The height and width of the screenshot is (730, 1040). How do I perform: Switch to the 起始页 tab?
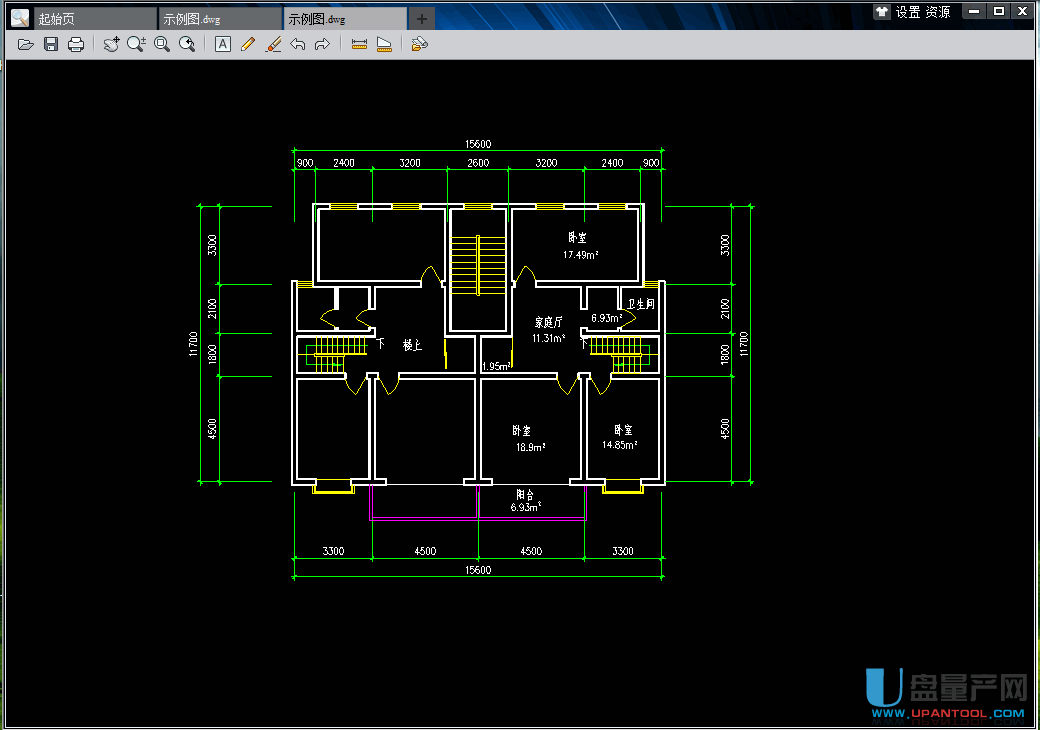click(x=57, y=19)
